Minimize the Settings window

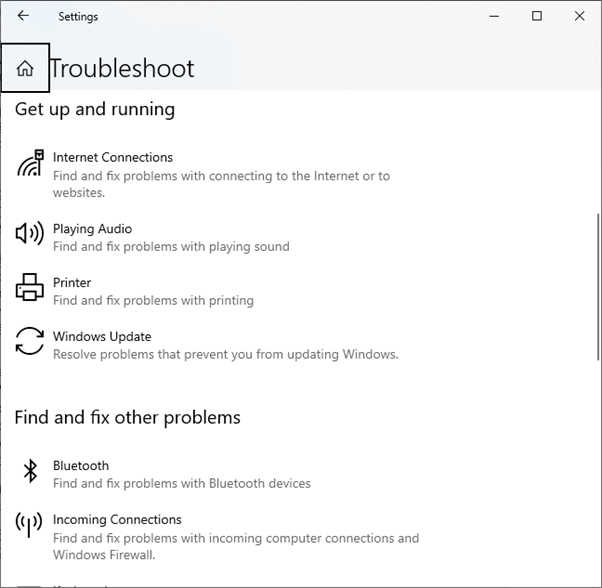point(494,16)
